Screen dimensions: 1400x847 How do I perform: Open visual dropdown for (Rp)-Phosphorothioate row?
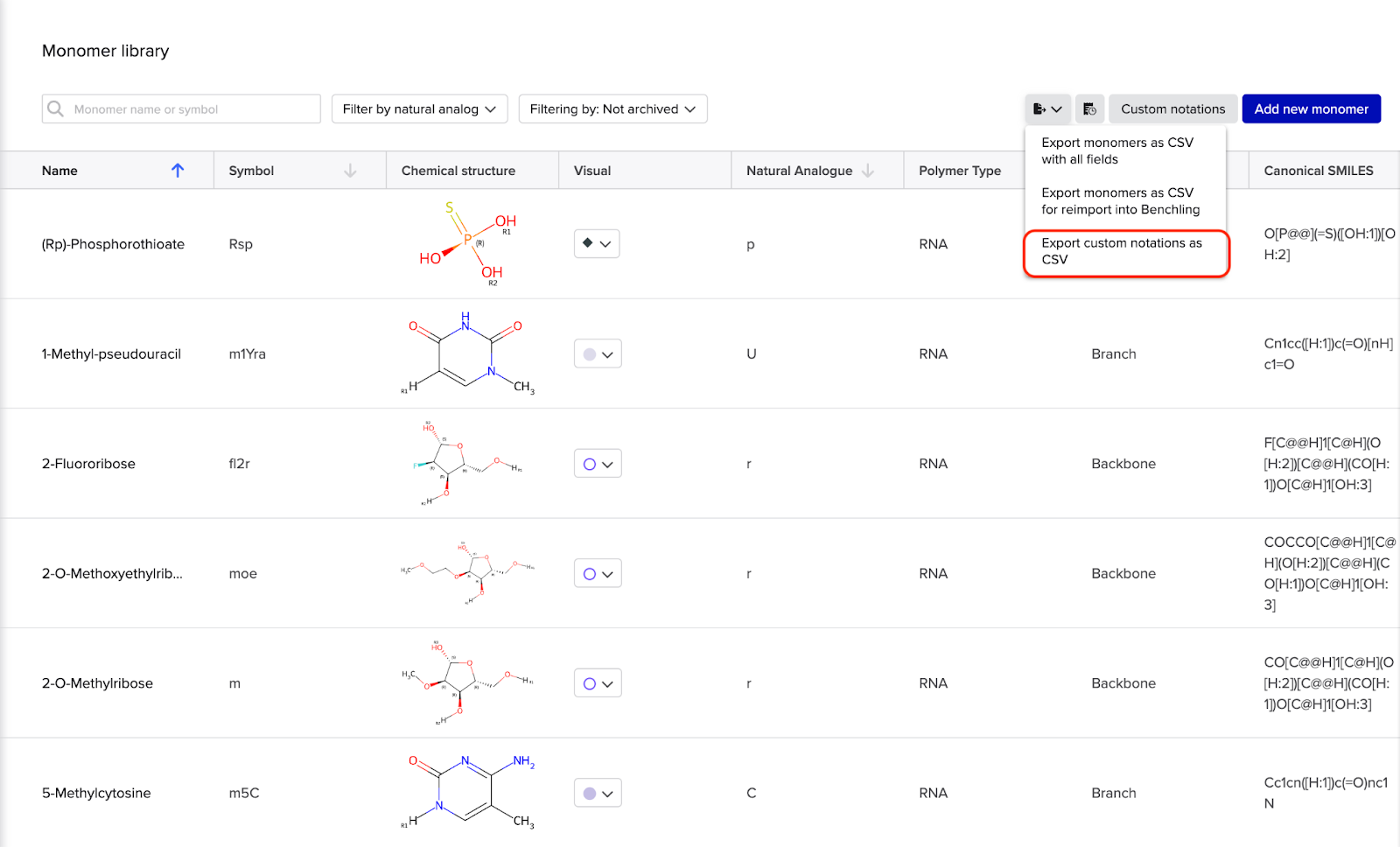(597, 244)
